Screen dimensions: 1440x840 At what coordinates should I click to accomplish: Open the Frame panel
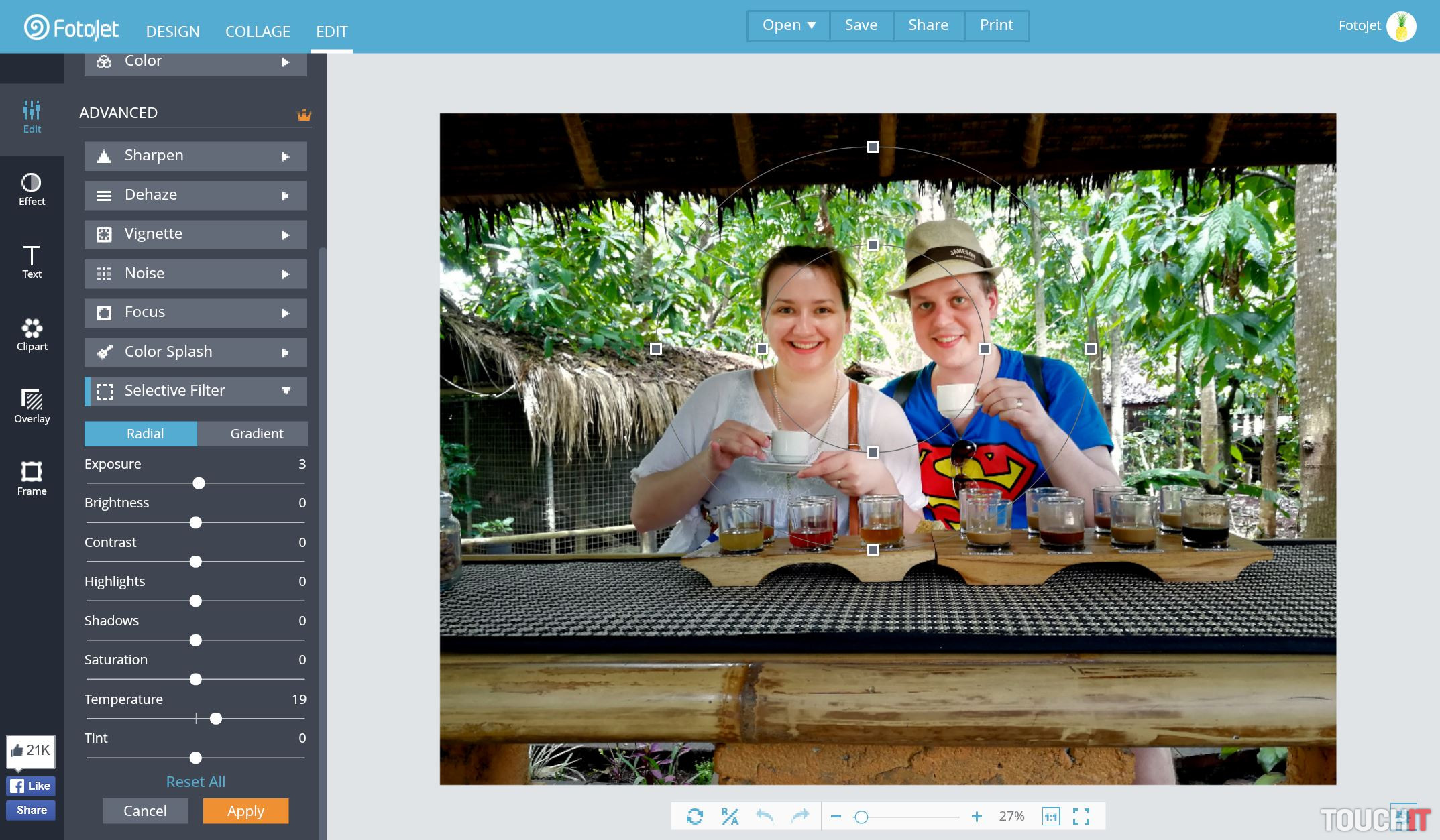point(32,479)
